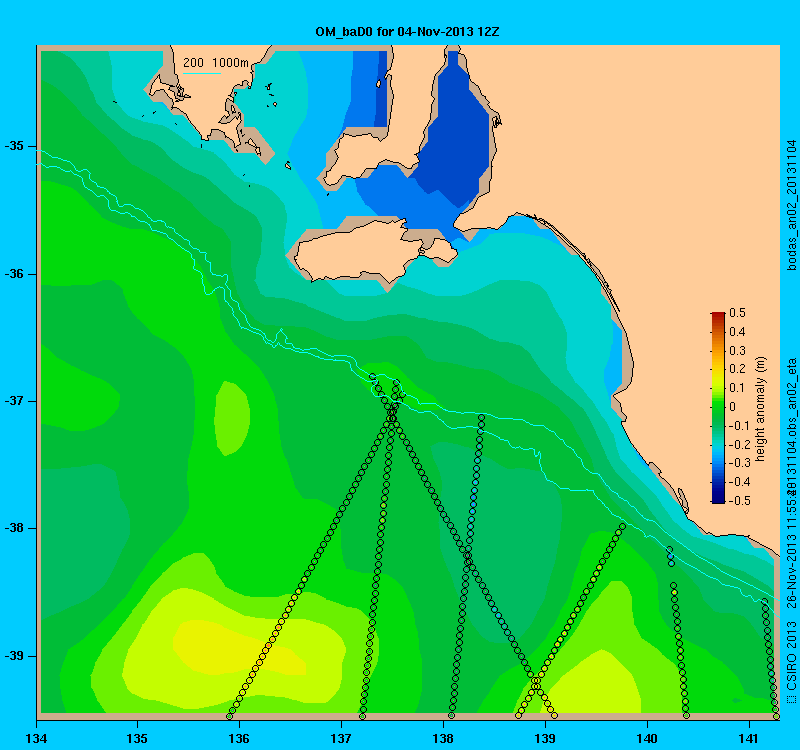
Task: Click the colorbar label negative '-0.2'
Action: click(738, 444)
